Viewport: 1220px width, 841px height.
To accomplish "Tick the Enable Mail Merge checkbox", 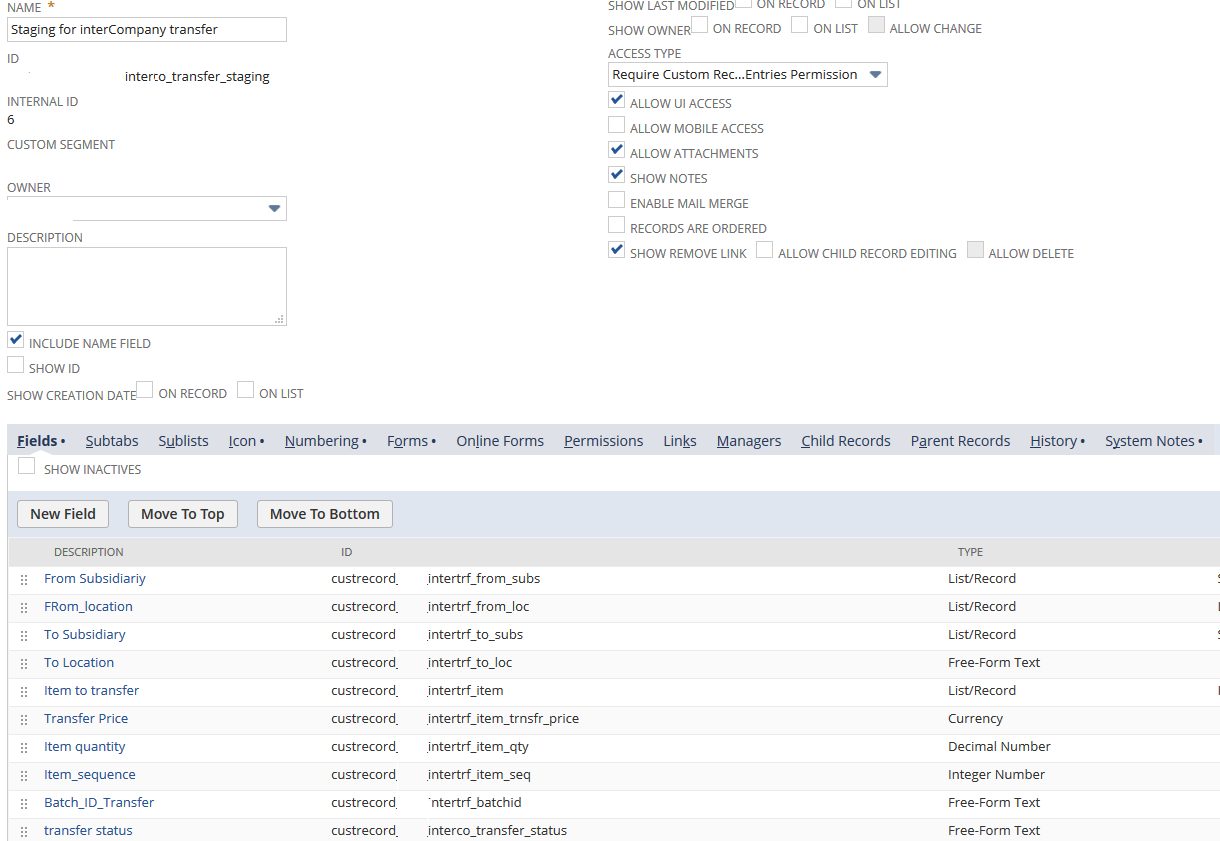I will coord(617,201).
